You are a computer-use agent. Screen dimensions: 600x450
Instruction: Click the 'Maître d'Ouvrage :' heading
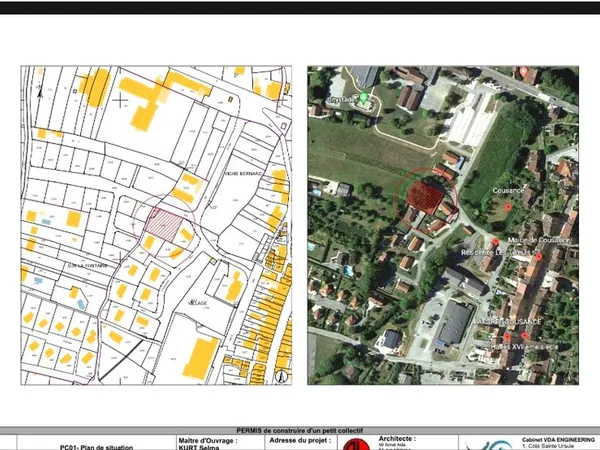[x=207, y=440]
